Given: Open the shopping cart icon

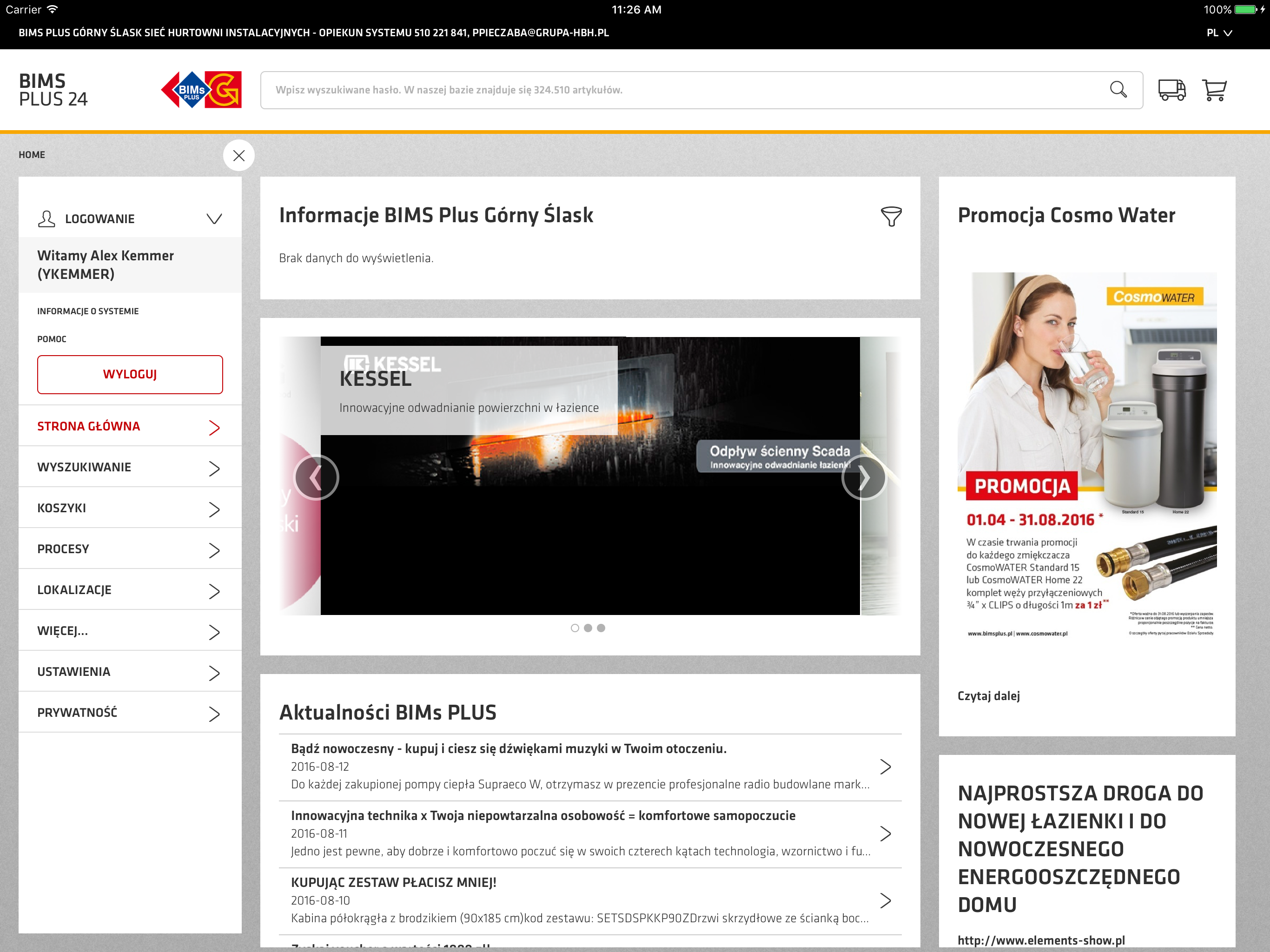Looking at the screenshot, I should (x=1214, y=90).
